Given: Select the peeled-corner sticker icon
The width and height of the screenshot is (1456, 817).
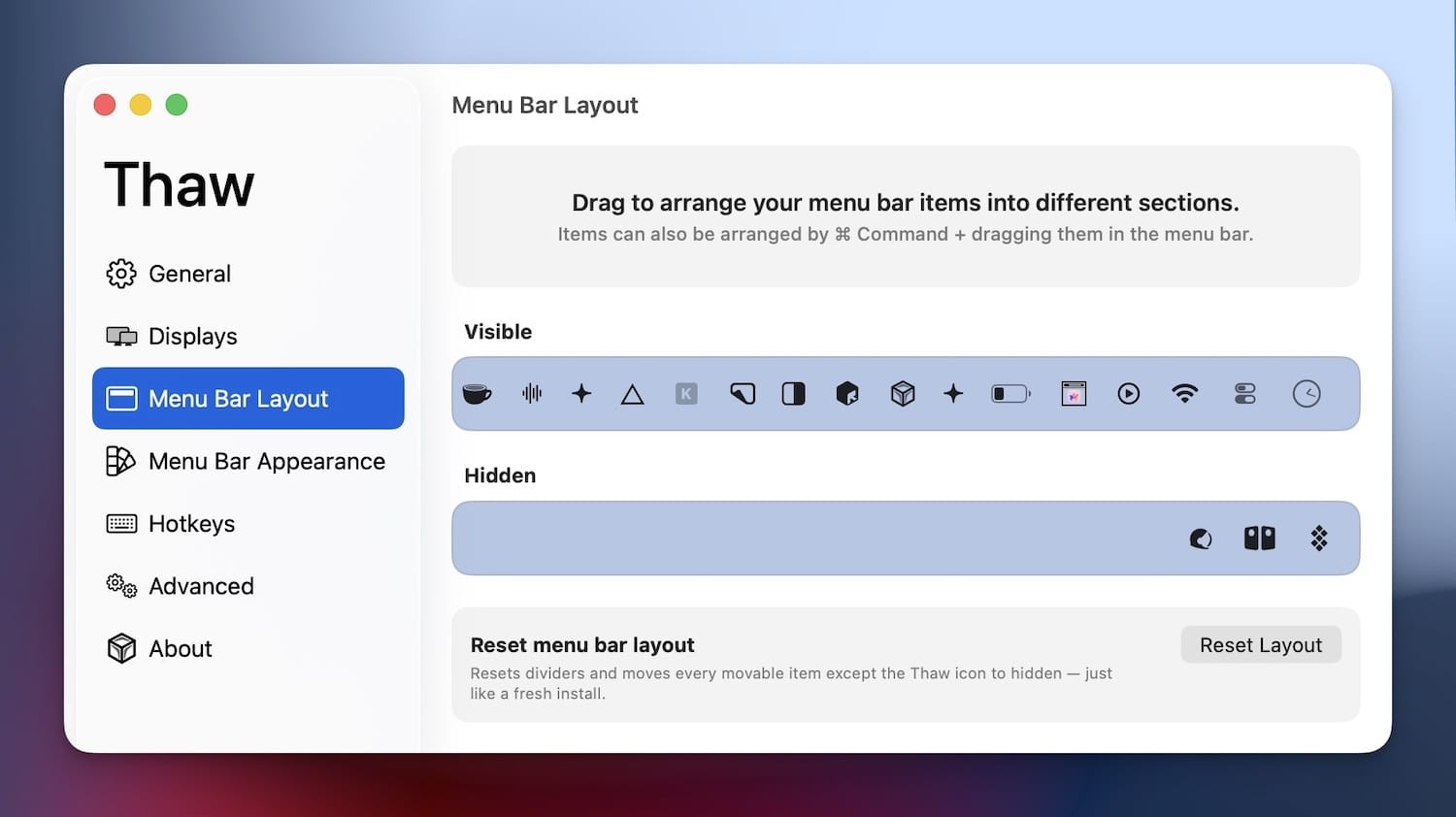Looking at the screenshot, I should (x=743, y=393).
